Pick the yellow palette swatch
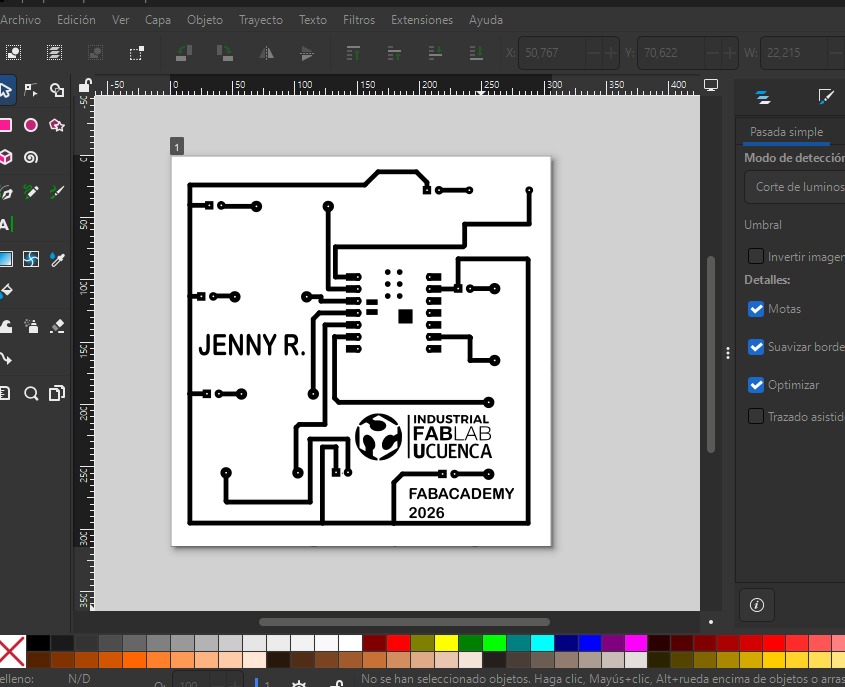The image size is (845, 687). coord(446,643)
